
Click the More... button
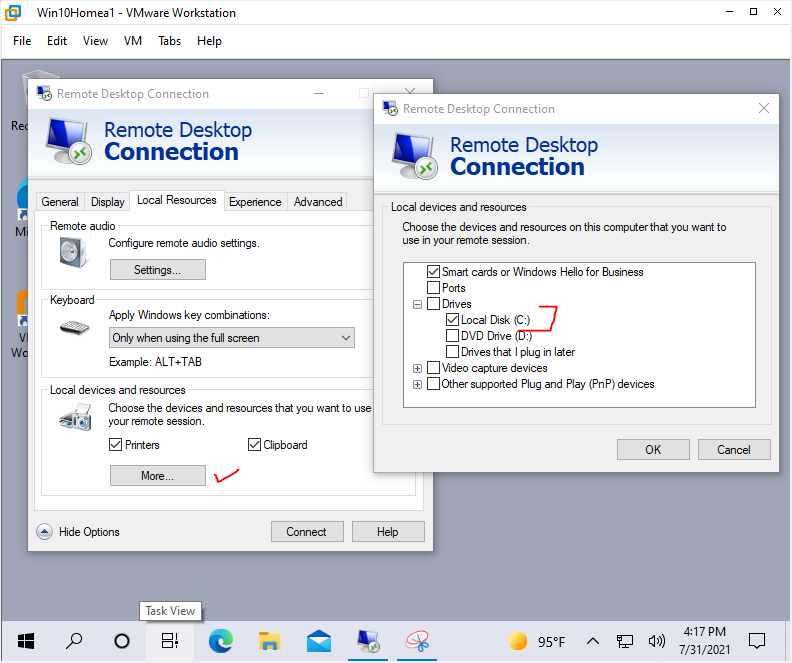click(x=158, y=476)
